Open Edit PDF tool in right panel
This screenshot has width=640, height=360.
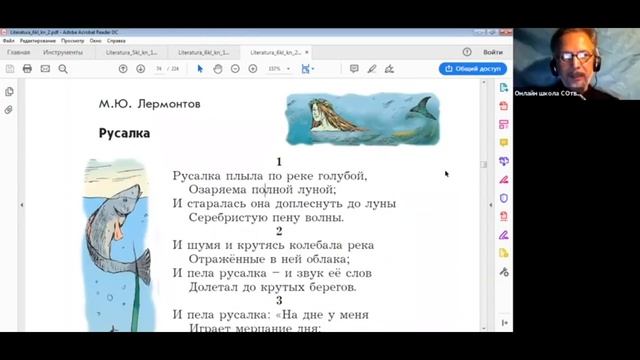[x=504, y=124]
